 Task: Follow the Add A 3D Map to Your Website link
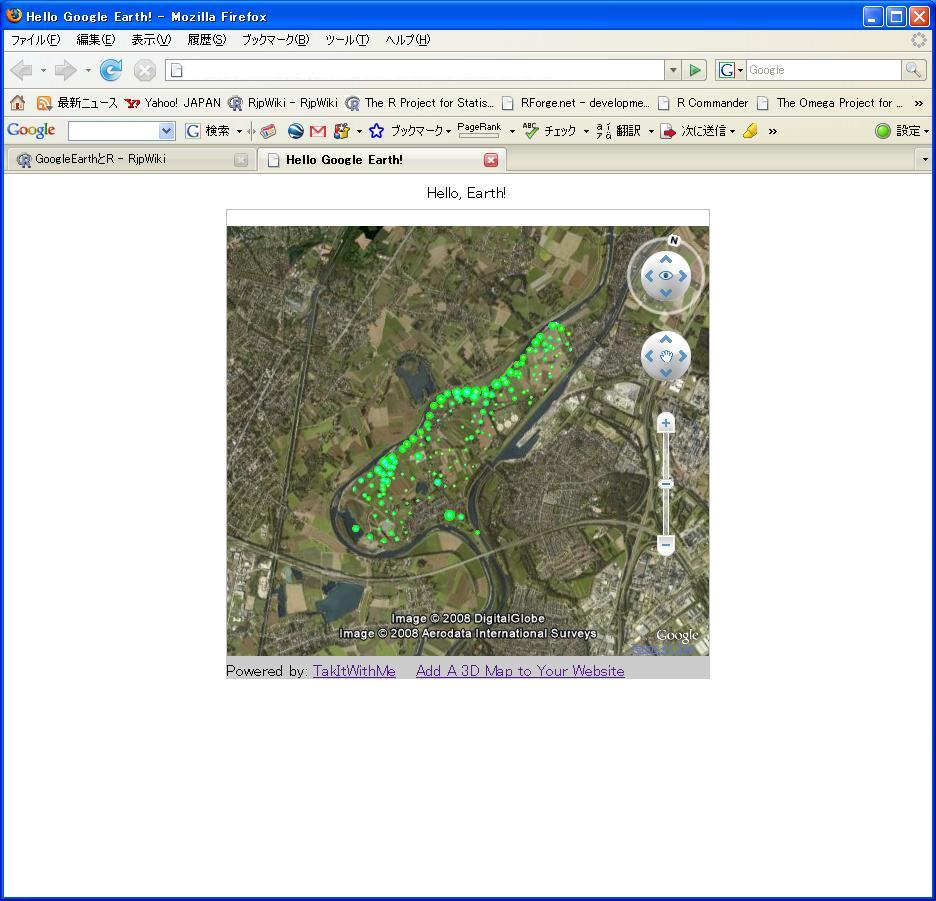click(x=520, y=671)
